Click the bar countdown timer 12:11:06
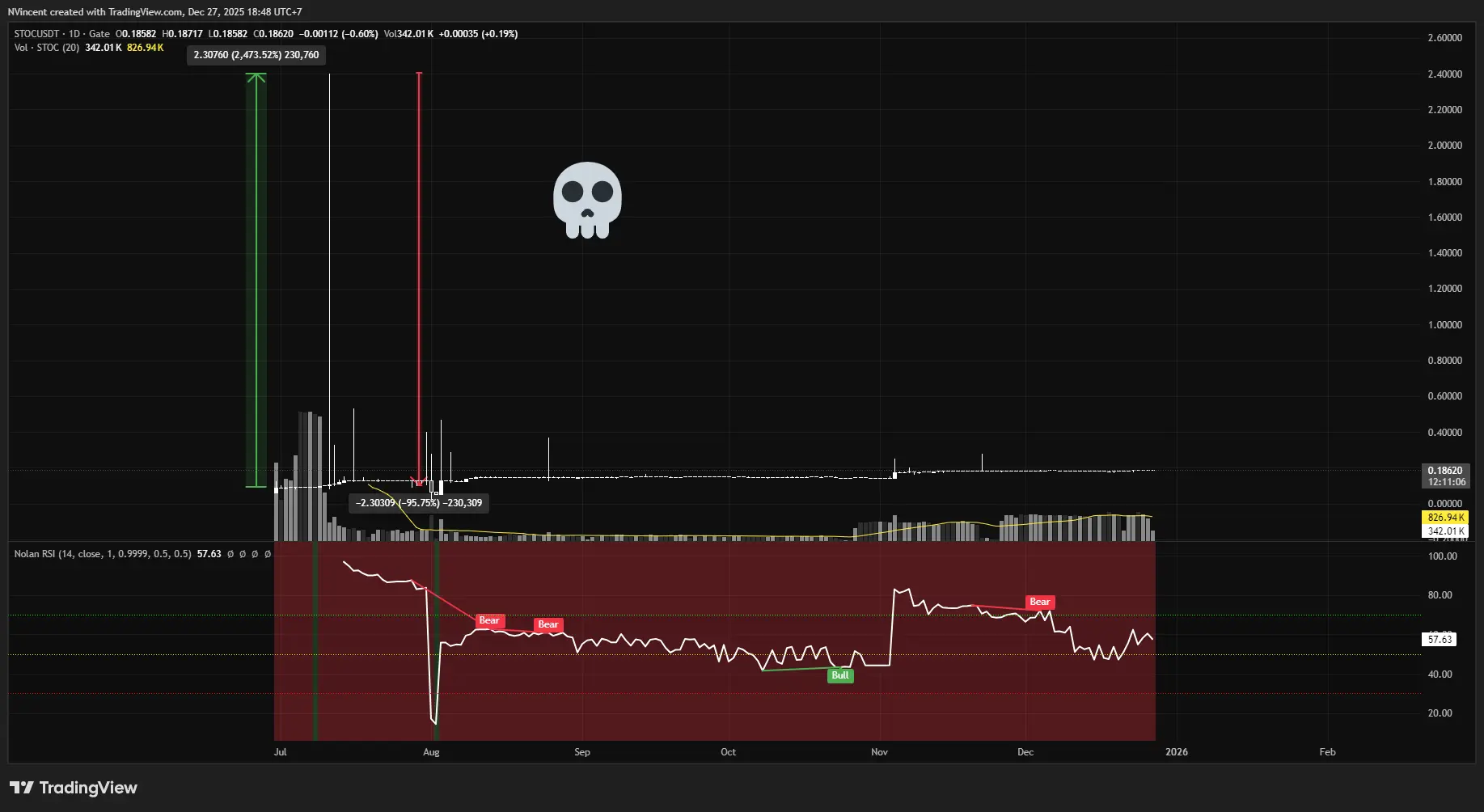 (1447, 482)
